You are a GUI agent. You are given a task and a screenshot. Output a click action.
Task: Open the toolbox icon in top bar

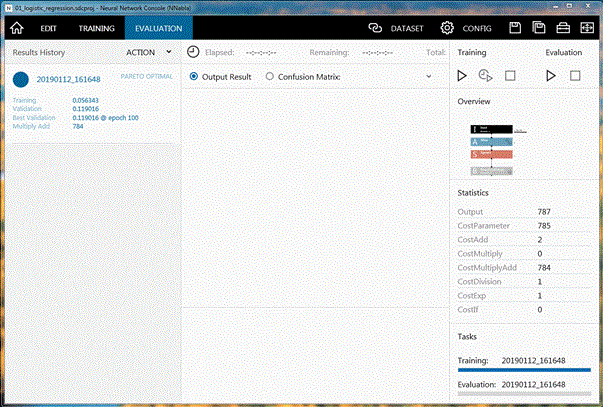tap(563, 28)
